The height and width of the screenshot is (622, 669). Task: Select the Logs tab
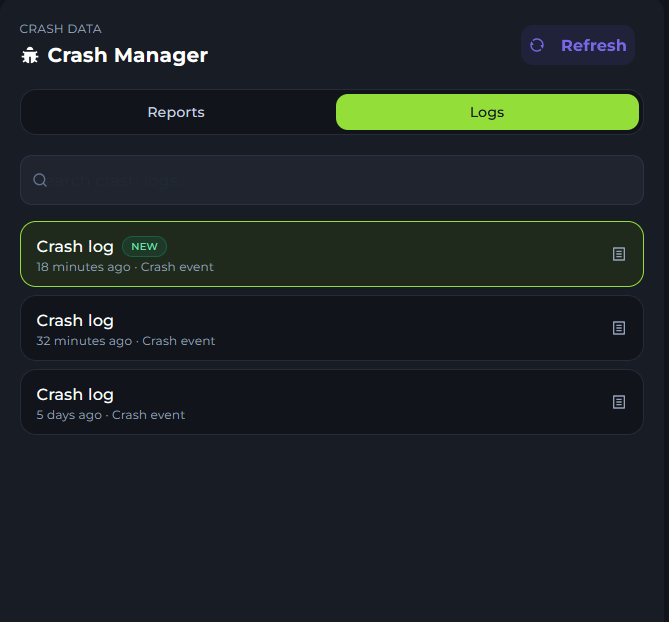click(x=487, y=112)
